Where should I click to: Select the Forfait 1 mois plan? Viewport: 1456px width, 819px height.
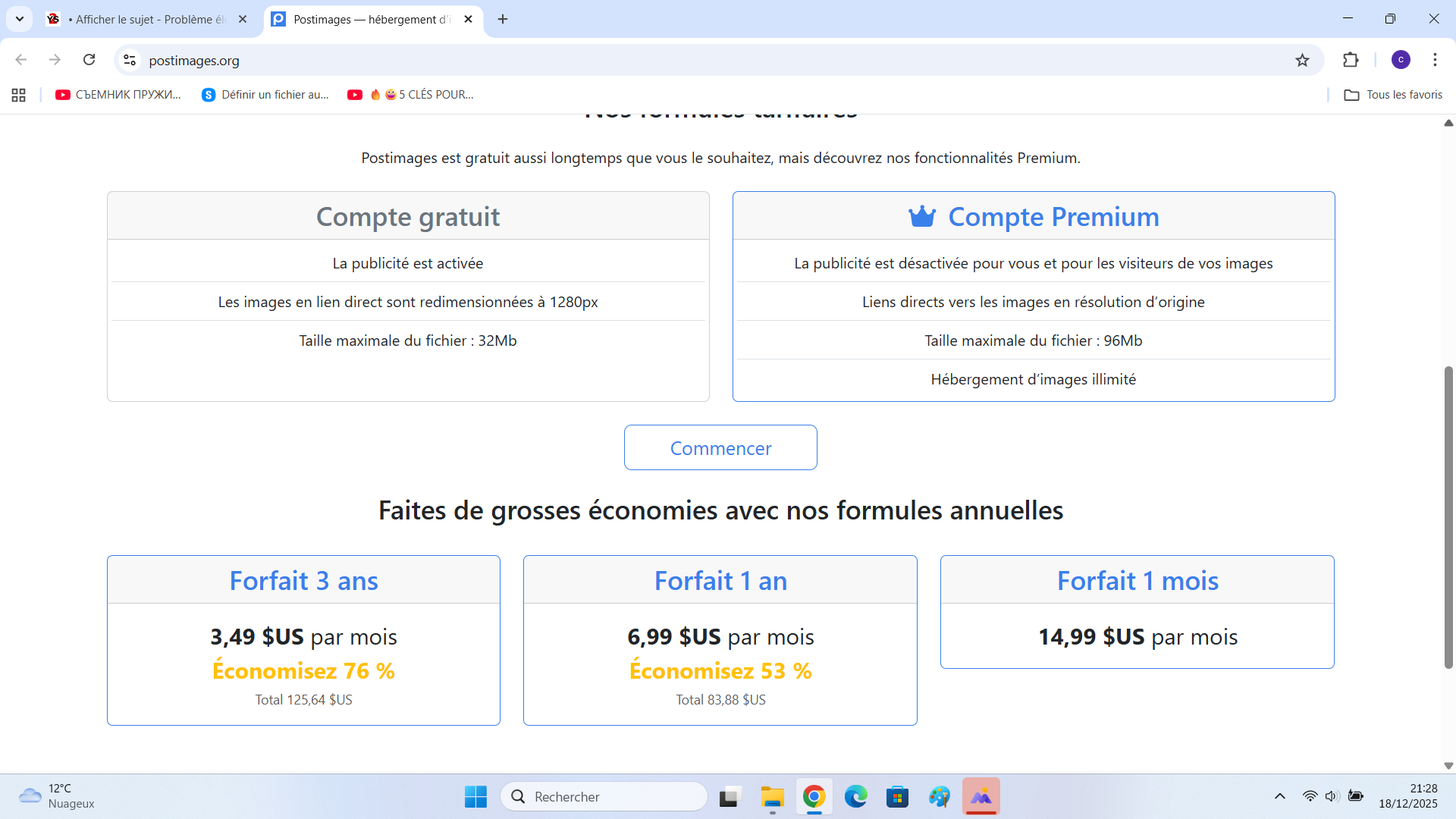(x=1137, y=581)
